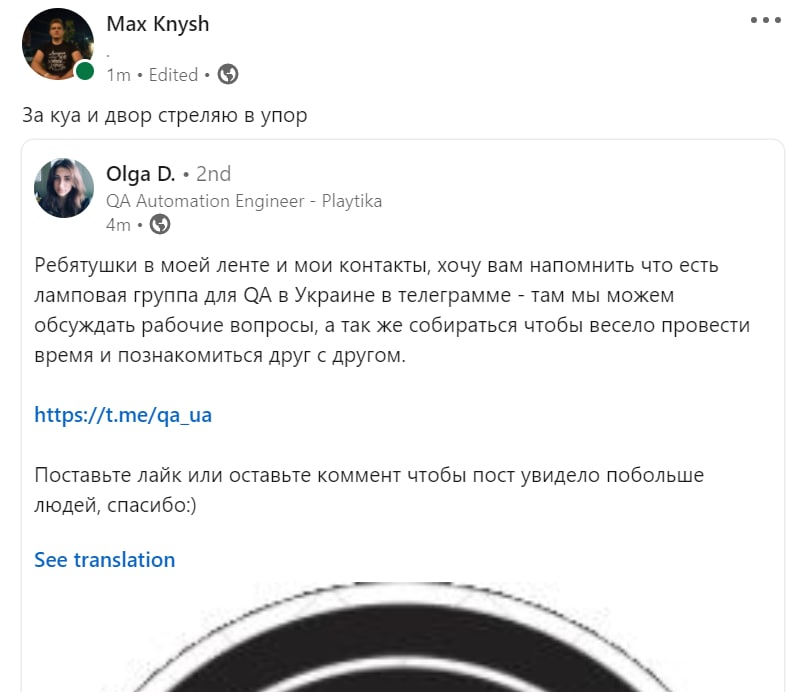
Task: Click the 4m timestamp on shared post
Action: (118, 224)
